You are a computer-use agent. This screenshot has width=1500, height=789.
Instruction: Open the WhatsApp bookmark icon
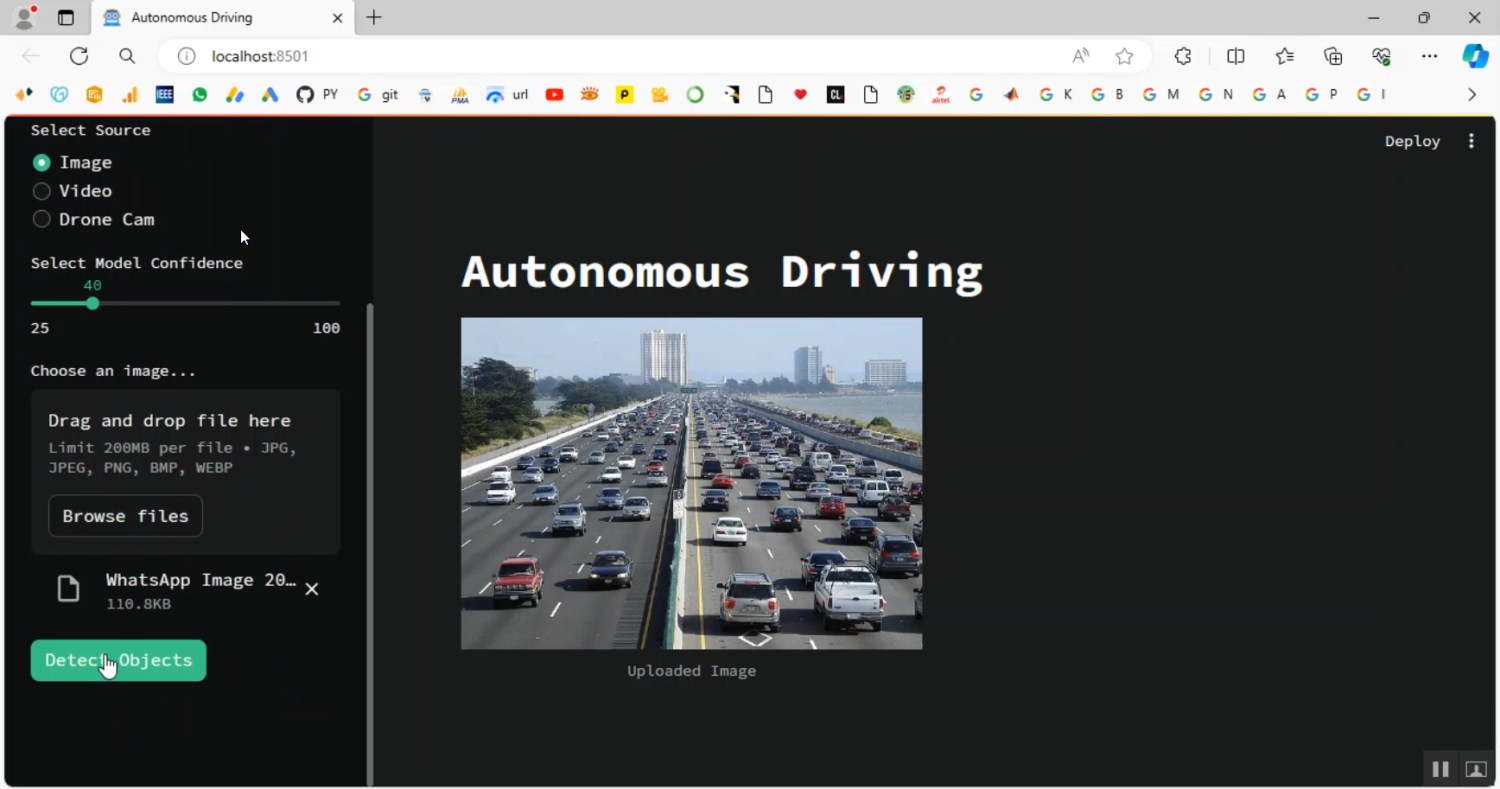click(200, 94)
